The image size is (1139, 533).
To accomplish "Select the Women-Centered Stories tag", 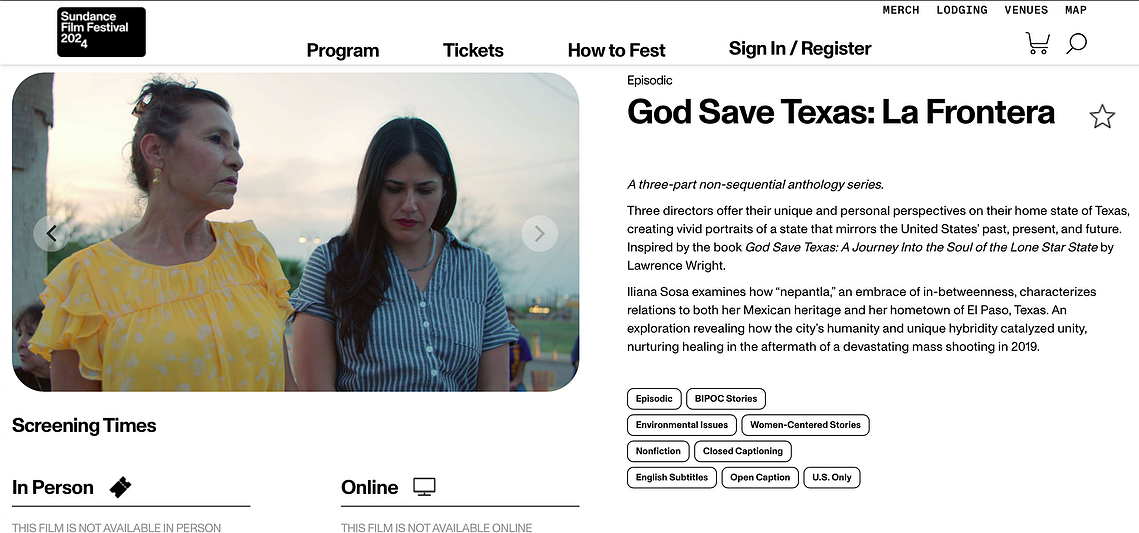I will (805, 425).
